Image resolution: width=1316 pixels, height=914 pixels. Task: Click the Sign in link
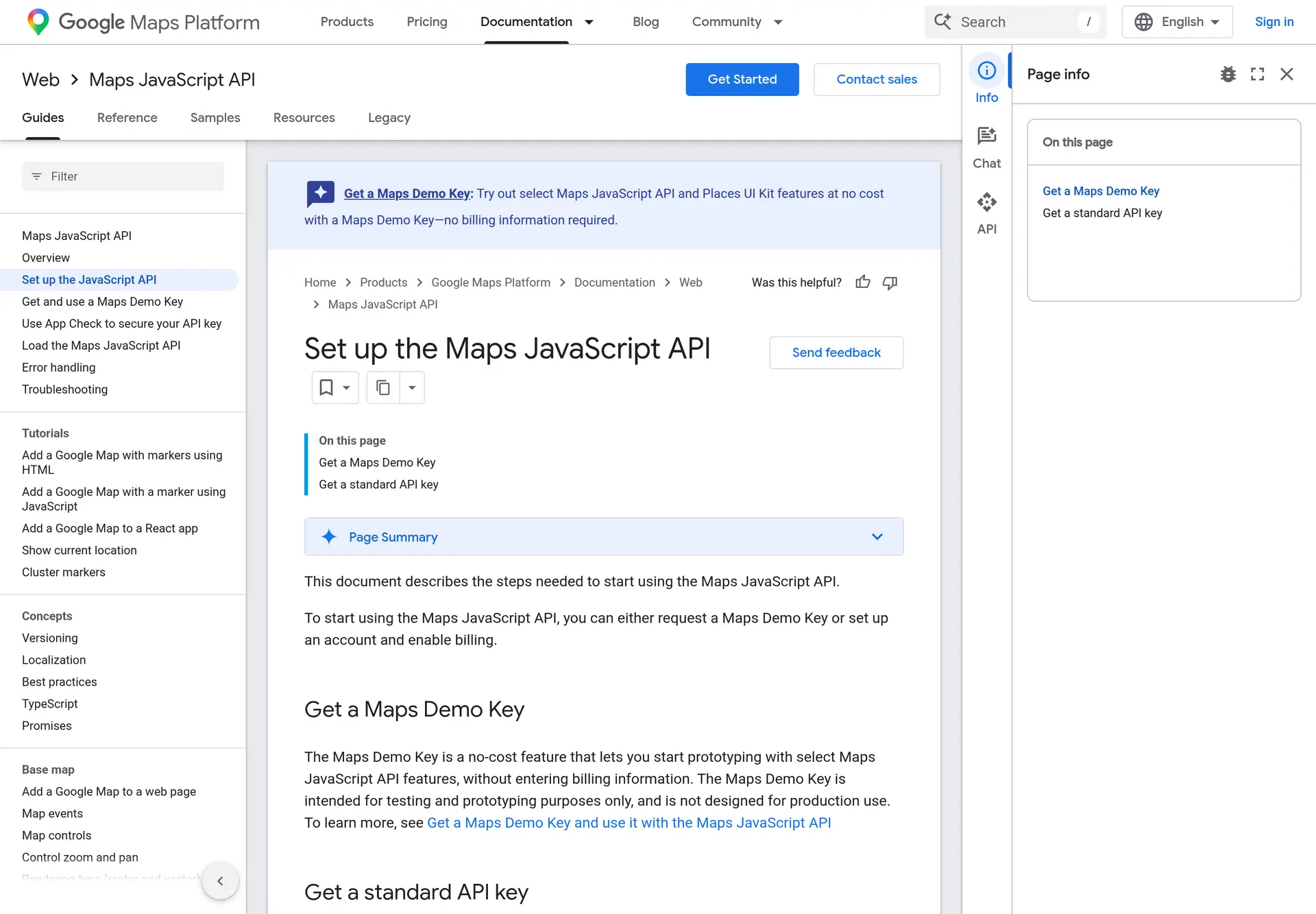[1274, 22]
